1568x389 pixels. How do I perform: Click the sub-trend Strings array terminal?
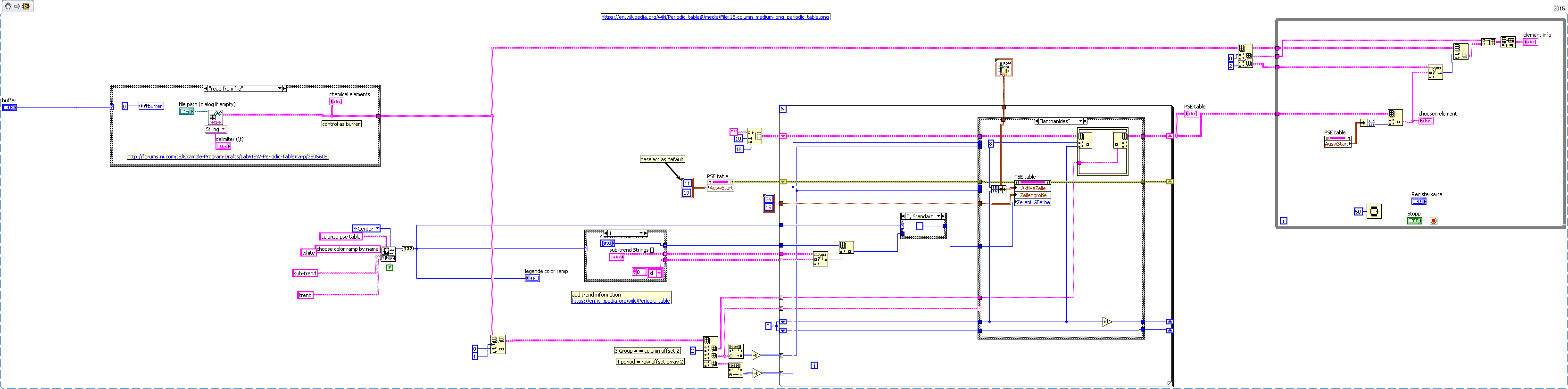617,257
